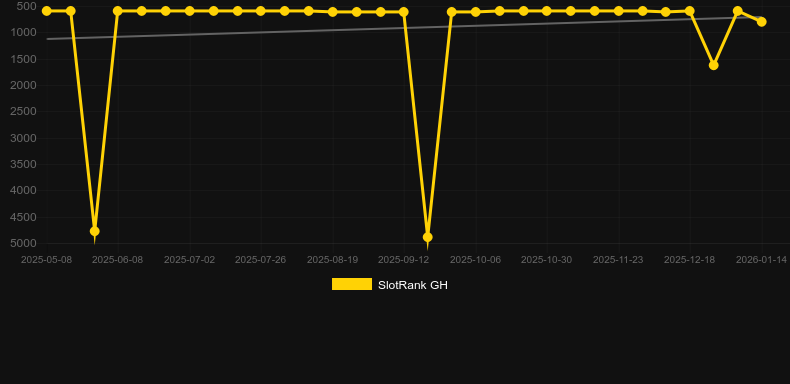
Task: Click the 2025-07-26 x-axis label
Action: 260,260
